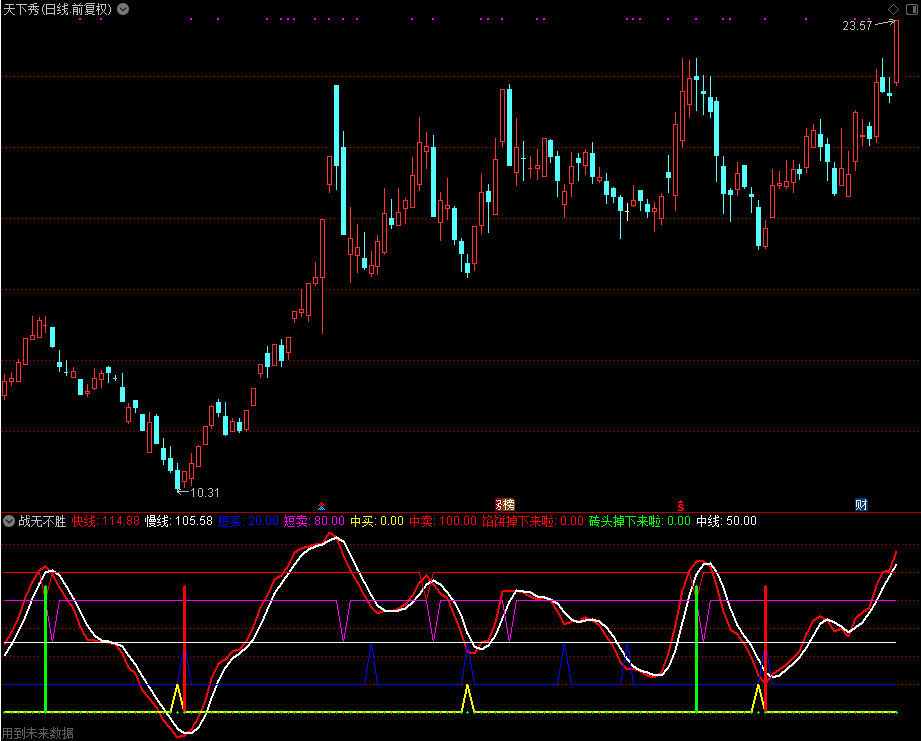The height and width of the screenshot is (741, 921).
Task: Click the 慢线 105.58 legend label
Action: click(x=179, y=521)
